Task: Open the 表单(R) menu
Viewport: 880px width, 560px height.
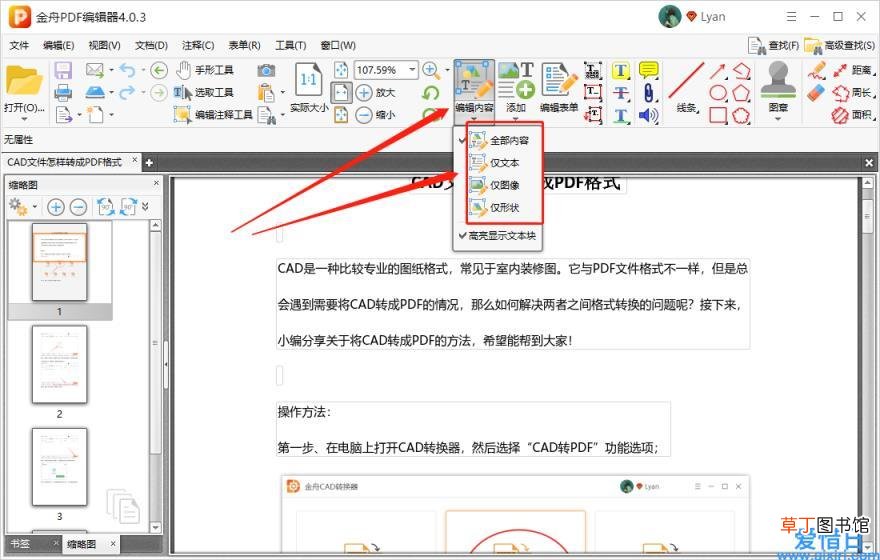Action: pyautogui.click(x=244, y=45)
